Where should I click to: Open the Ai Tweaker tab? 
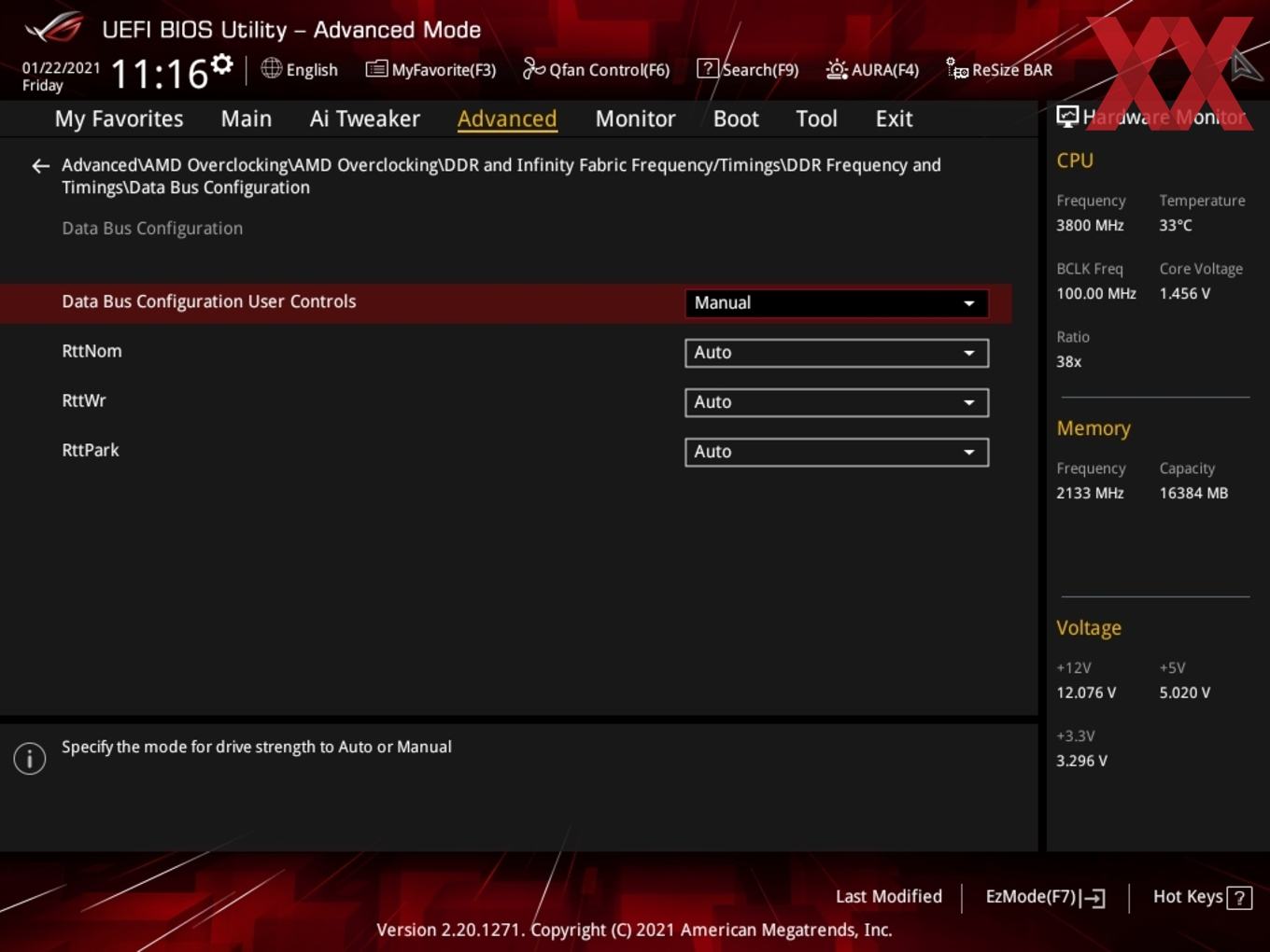click(365, 119)
